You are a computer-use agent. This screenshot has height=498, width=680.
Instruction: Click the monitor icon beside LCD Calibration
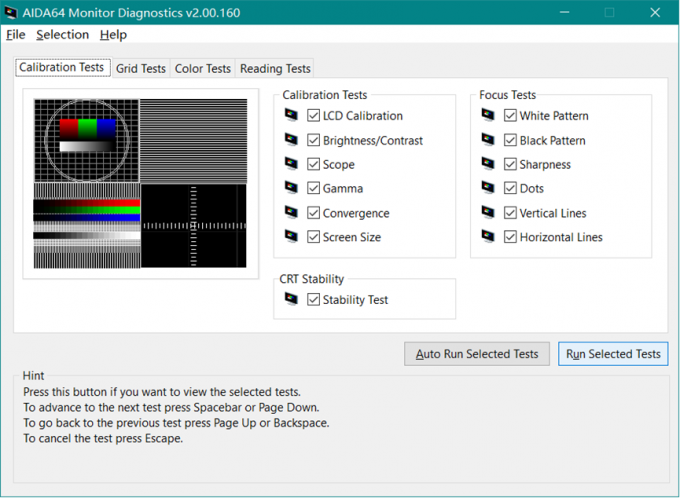(x=290, y=116)
